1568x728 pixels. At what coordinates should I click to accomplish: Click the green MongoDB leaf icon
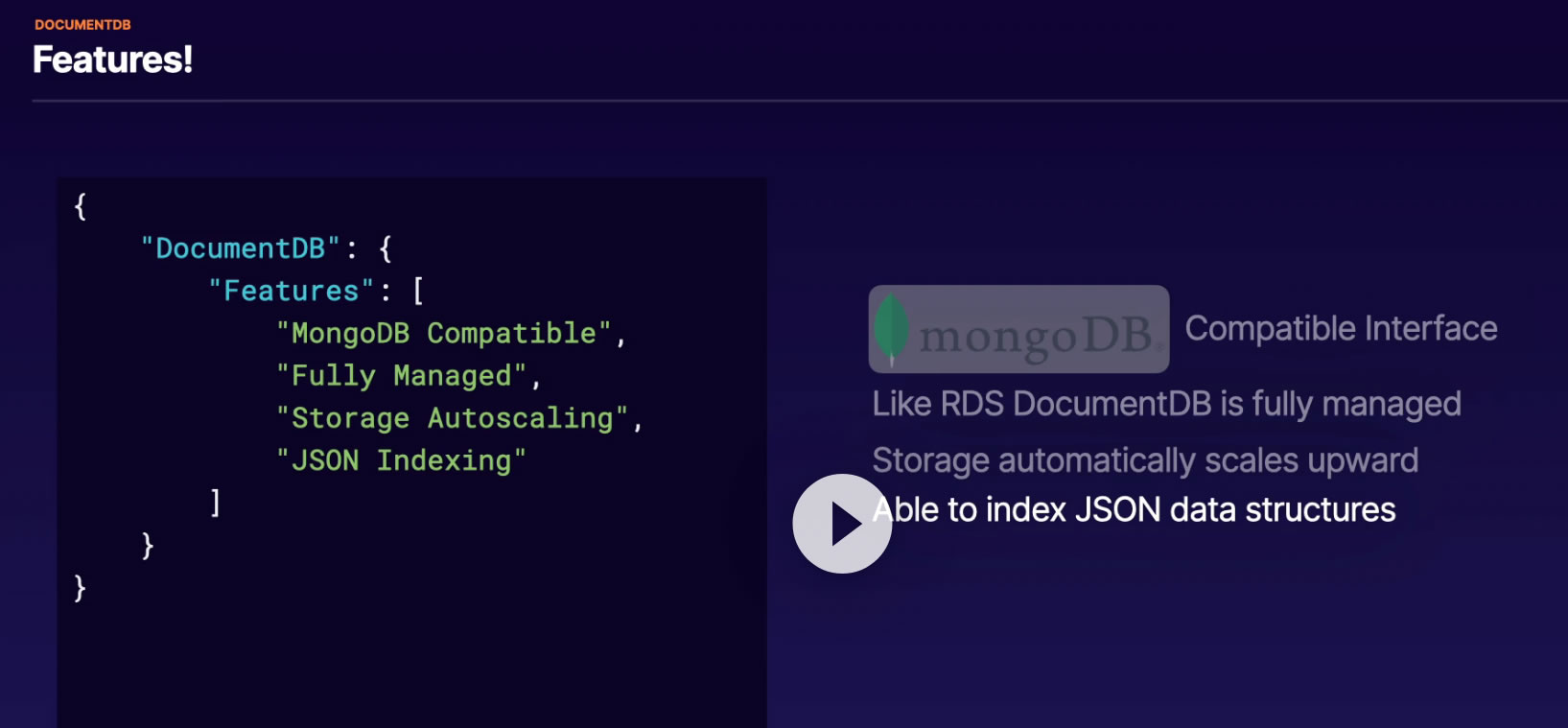(891, 329)
